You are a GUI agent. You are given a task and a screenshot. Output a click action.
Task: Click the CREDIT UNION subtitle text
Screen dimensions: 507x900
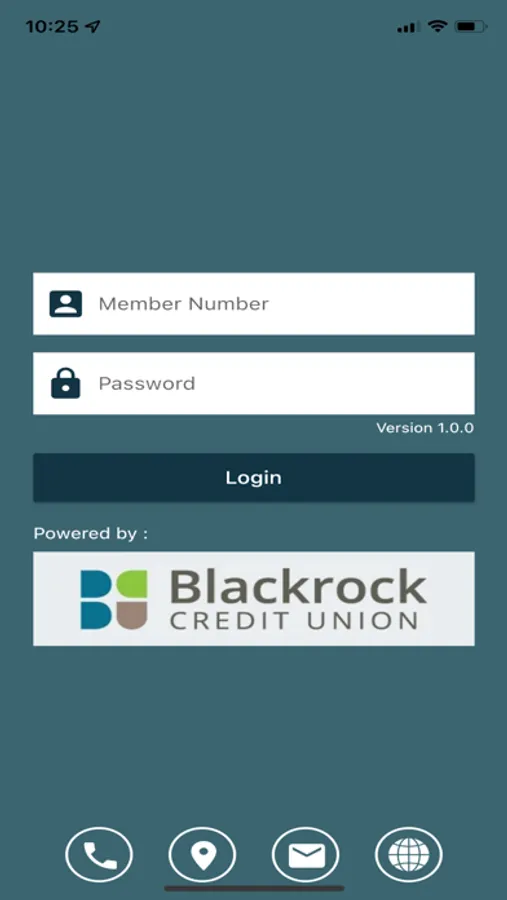[293, 620]
